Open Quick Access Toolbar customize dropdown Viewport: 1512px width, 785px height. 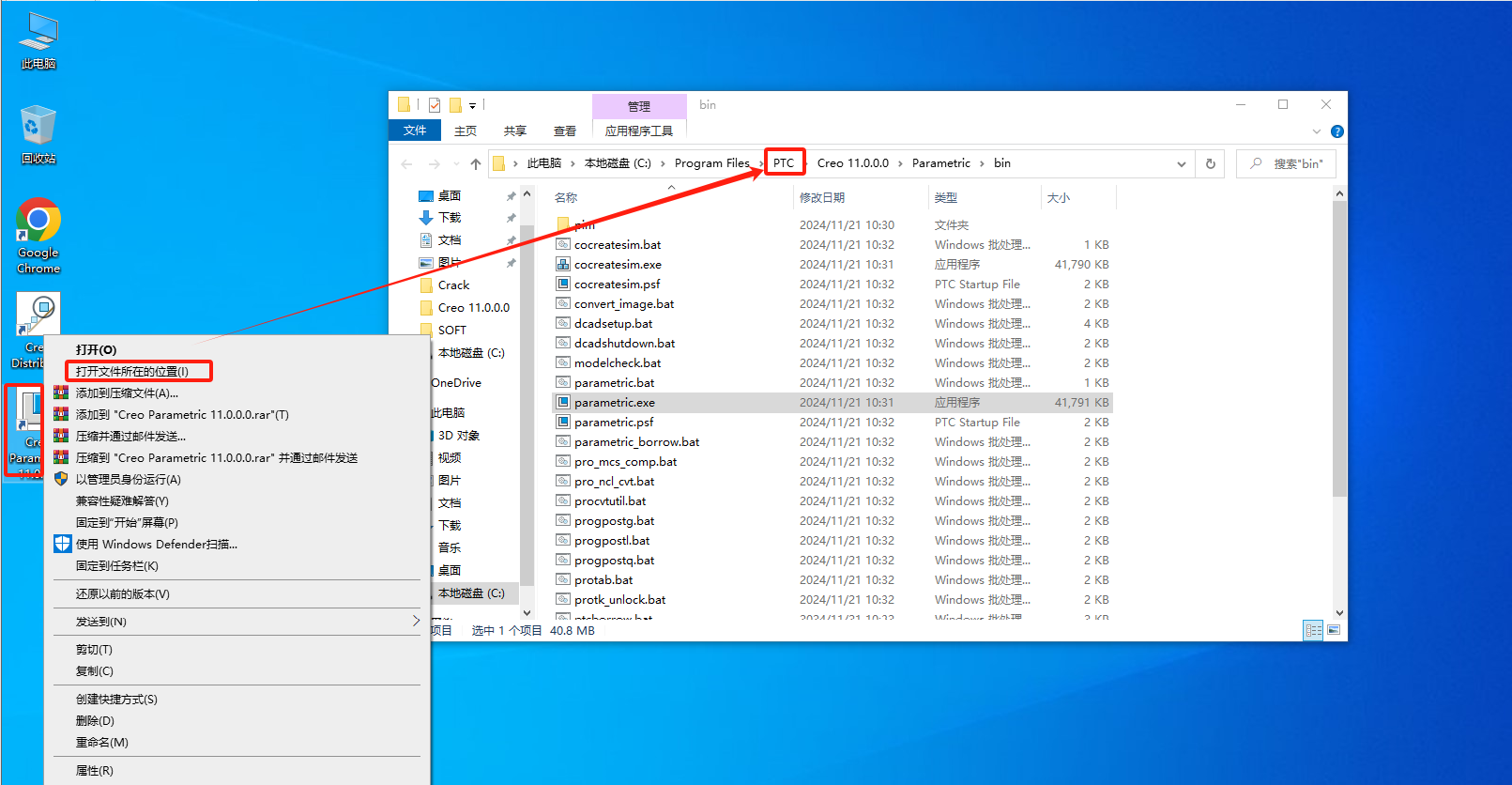click(x=472, y=105)
